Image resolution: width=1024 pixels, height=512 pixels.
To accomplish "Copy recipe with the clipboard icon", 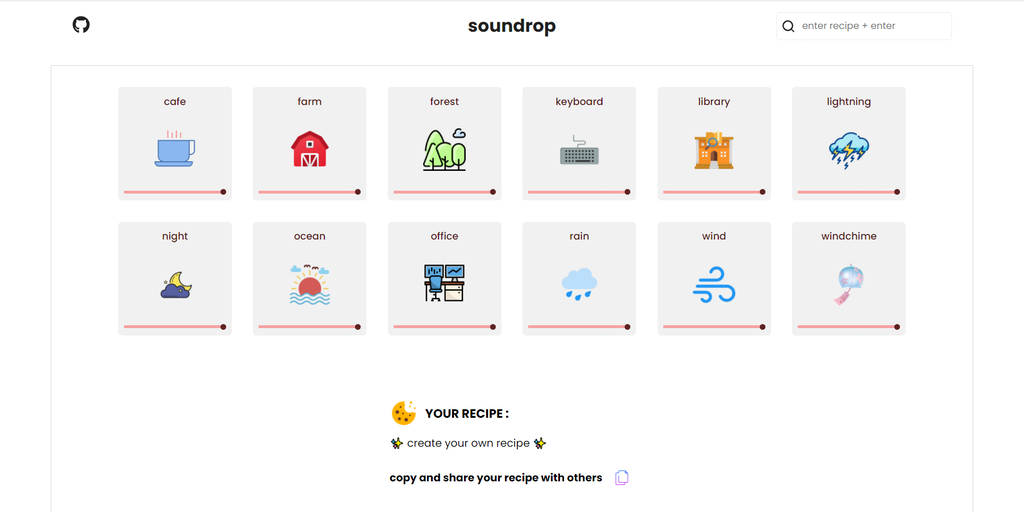I will click(x=622, y=477).
